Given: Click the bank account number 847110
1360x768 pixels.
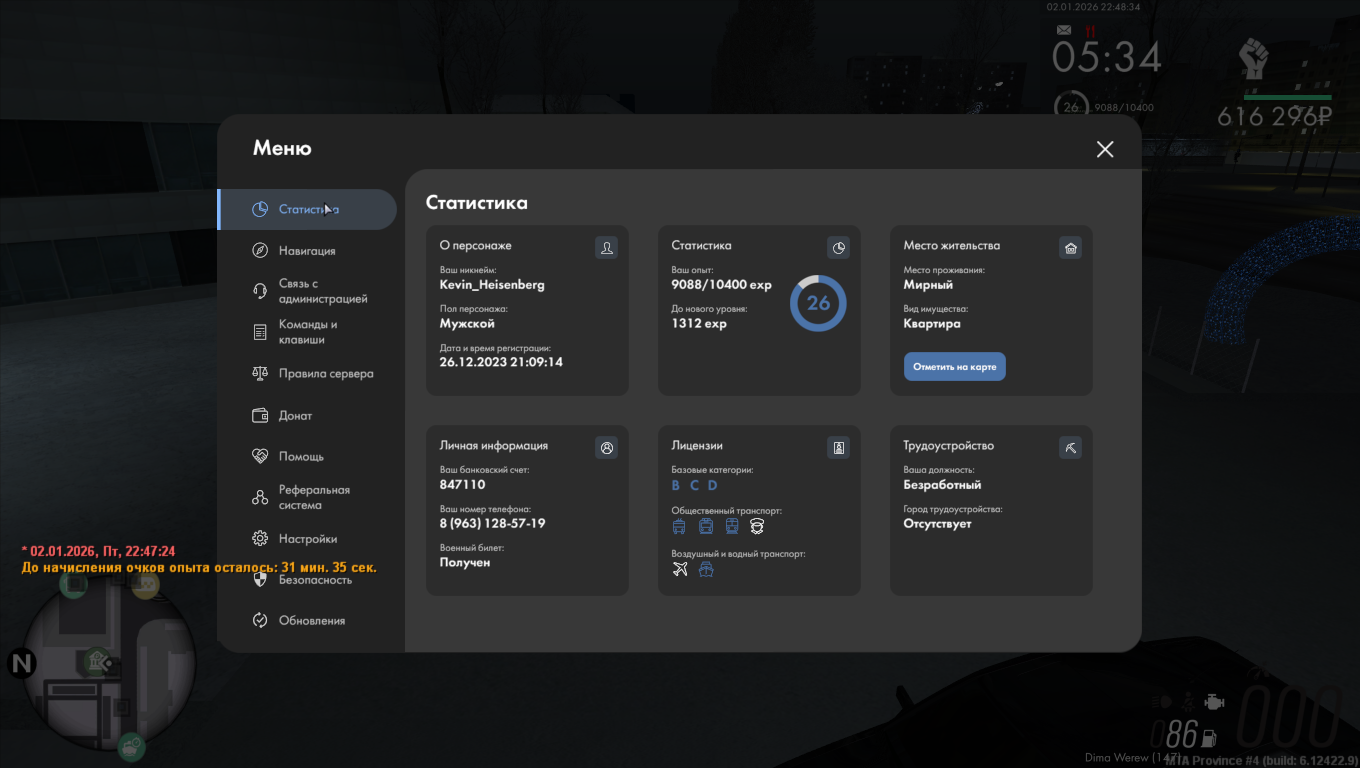Looking at the screenshot, I should click(x=462, y=484).
